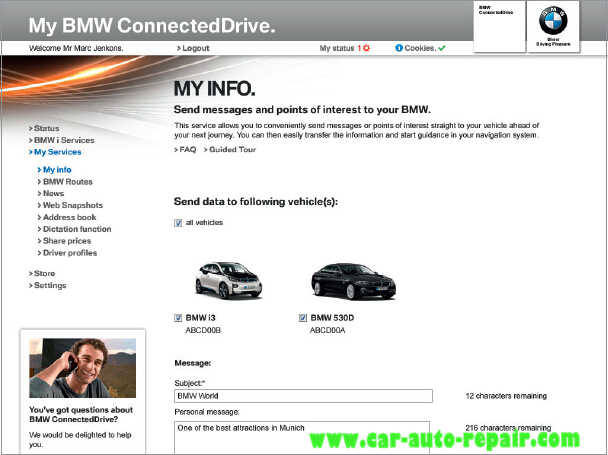Uncheck the BMW i3 checkbox

178,318
